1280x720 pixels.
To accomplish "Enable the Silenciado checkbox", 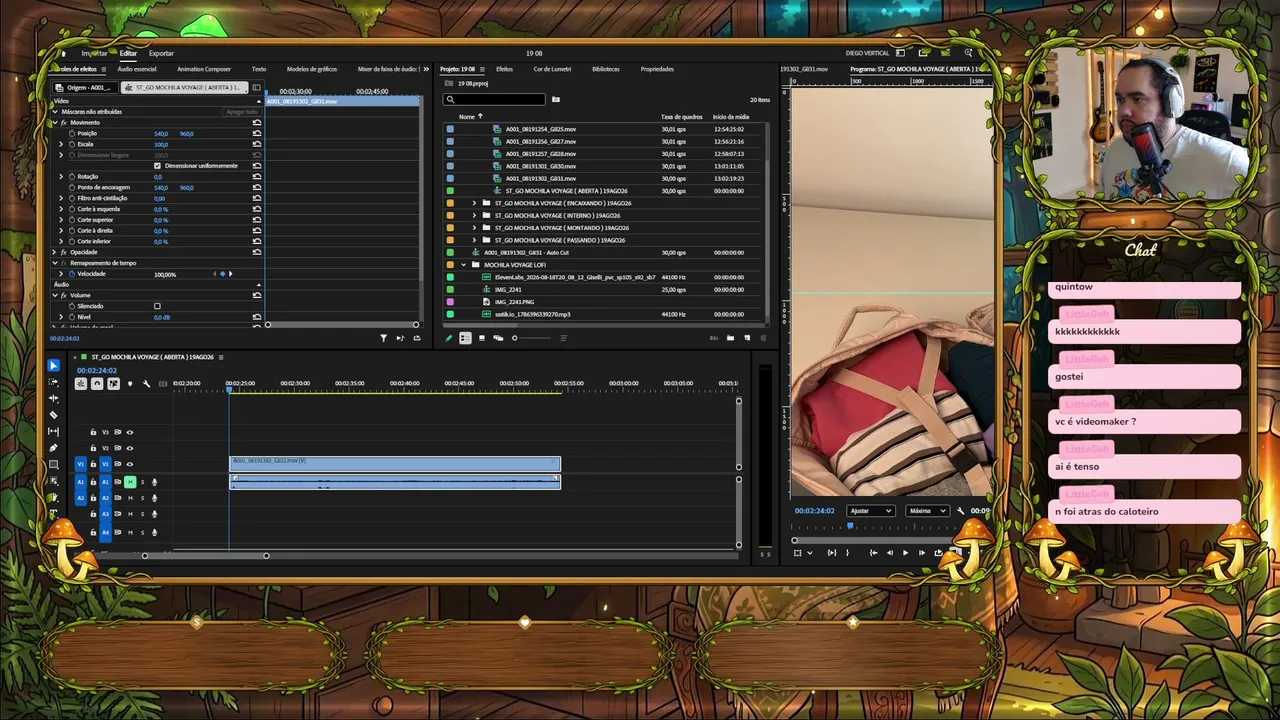I will (157, 306).
